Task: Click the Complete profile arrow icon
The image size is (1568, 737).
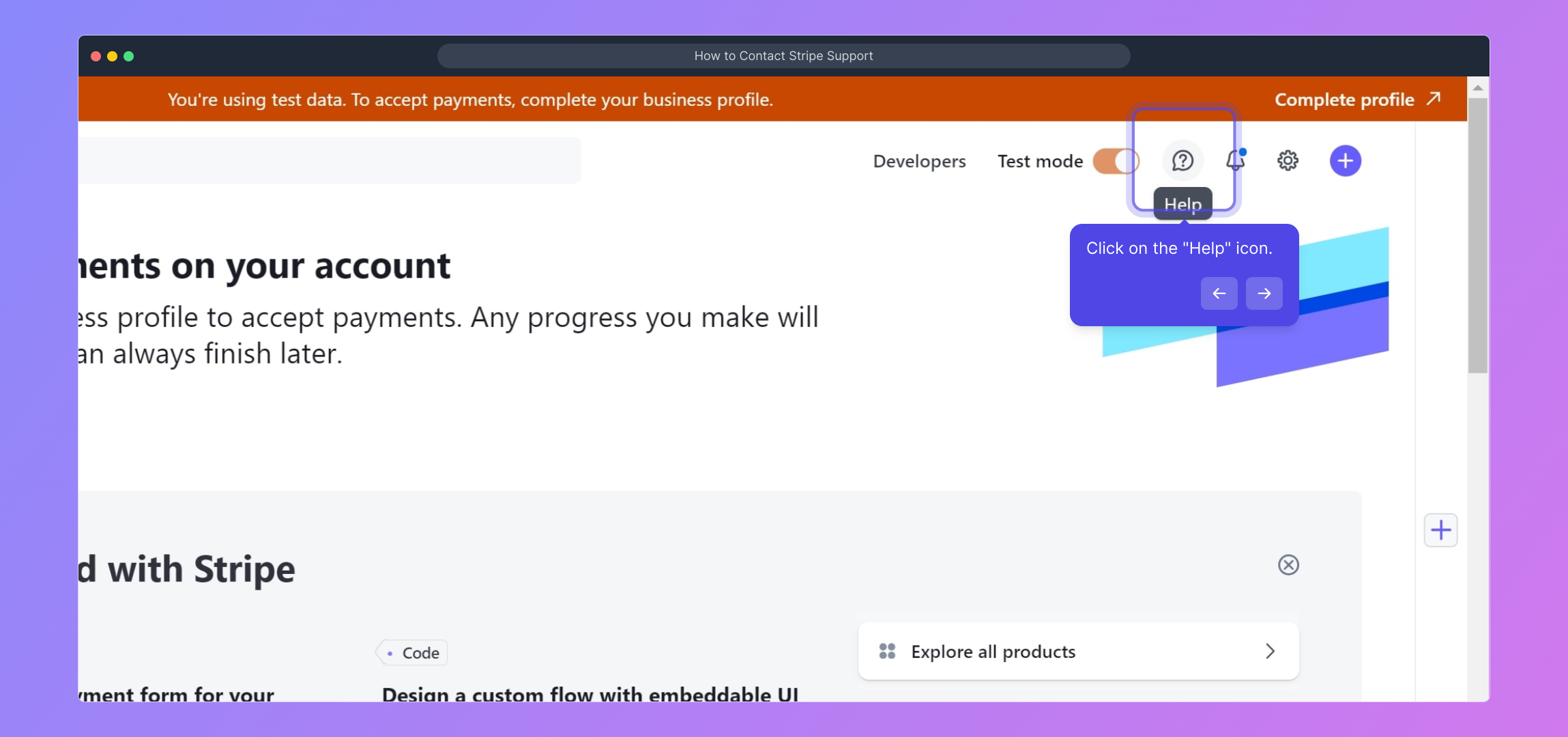Action: (1434, 99)
